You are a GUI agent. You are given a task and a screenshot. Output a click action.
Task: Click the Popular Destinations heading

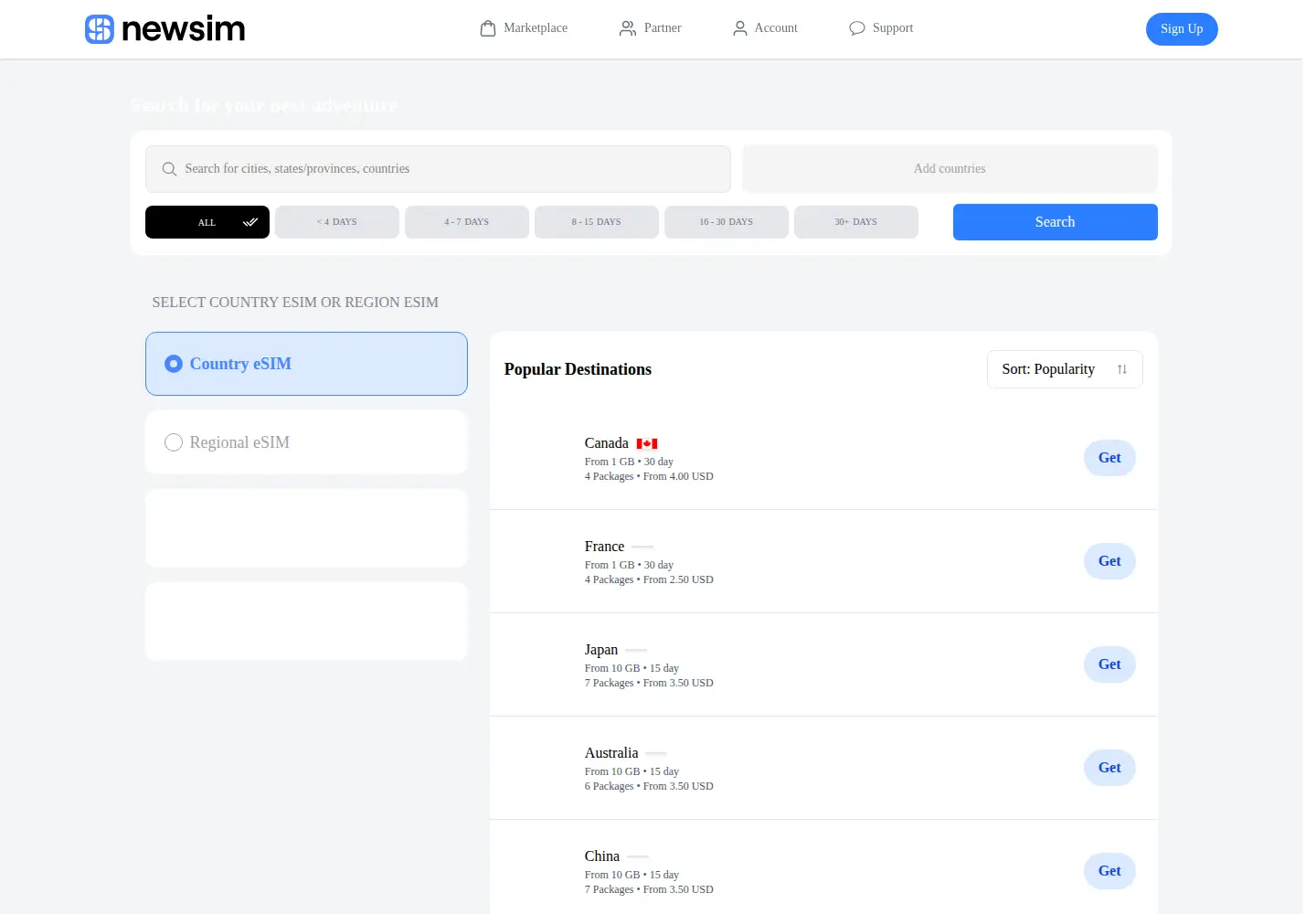coord(578,369)
